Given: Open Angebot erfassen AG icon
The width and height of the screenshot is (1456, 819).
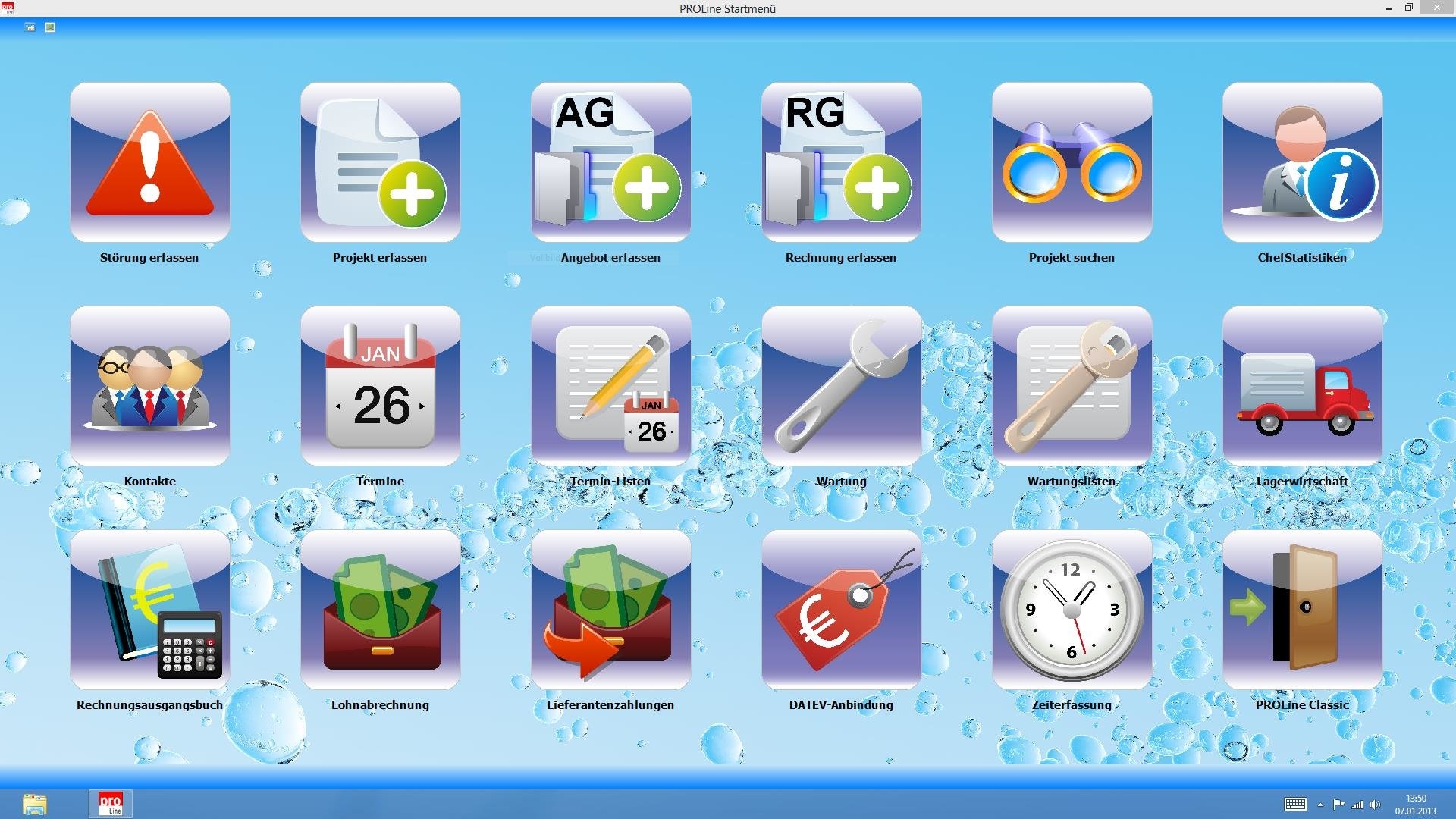Looking at the screenshot, I should pyautogui.click(x=611, y=162).
